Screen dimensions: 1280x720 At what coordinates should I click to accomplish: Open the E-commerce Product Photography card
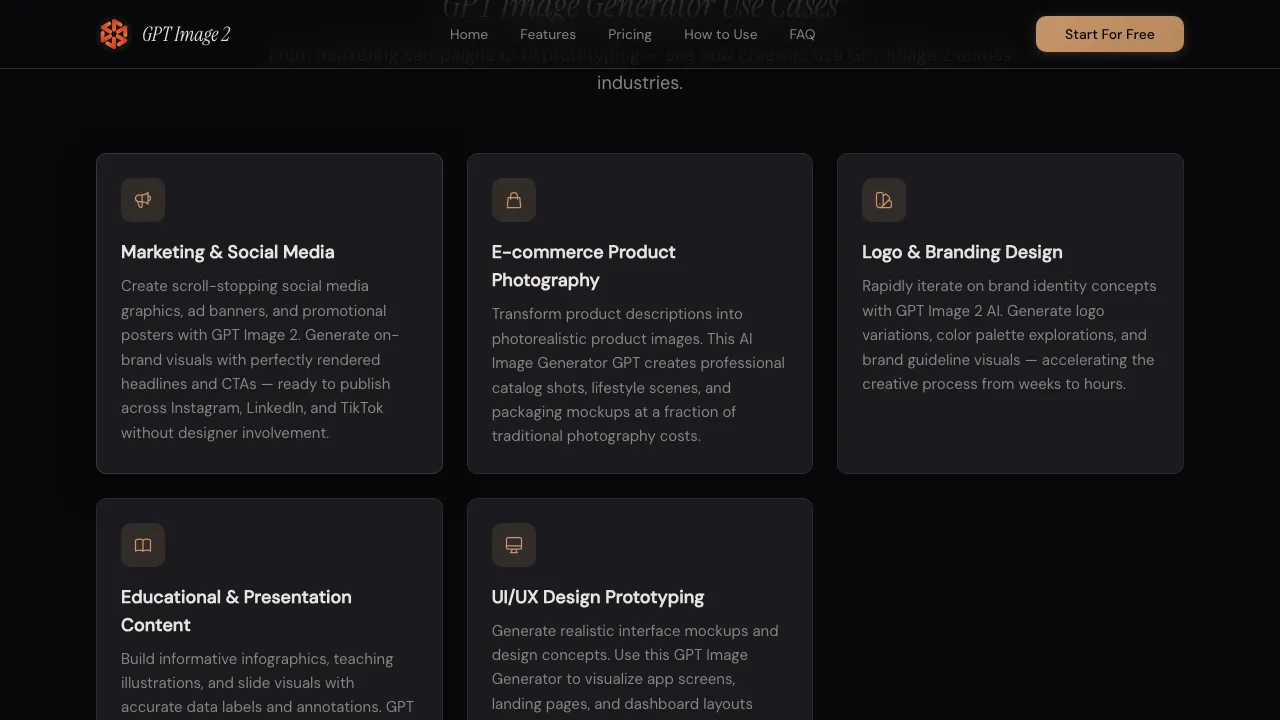tap(639, 312)
